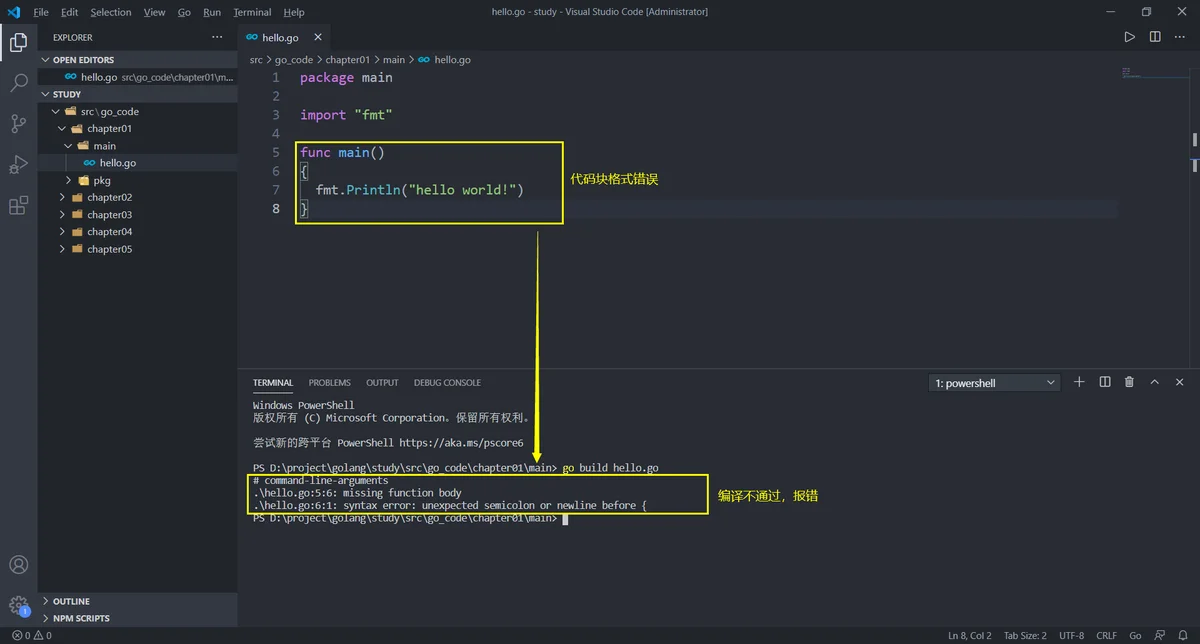
Task: Open the Explorer view in activity bar
Action: click(x=18, y=42)
